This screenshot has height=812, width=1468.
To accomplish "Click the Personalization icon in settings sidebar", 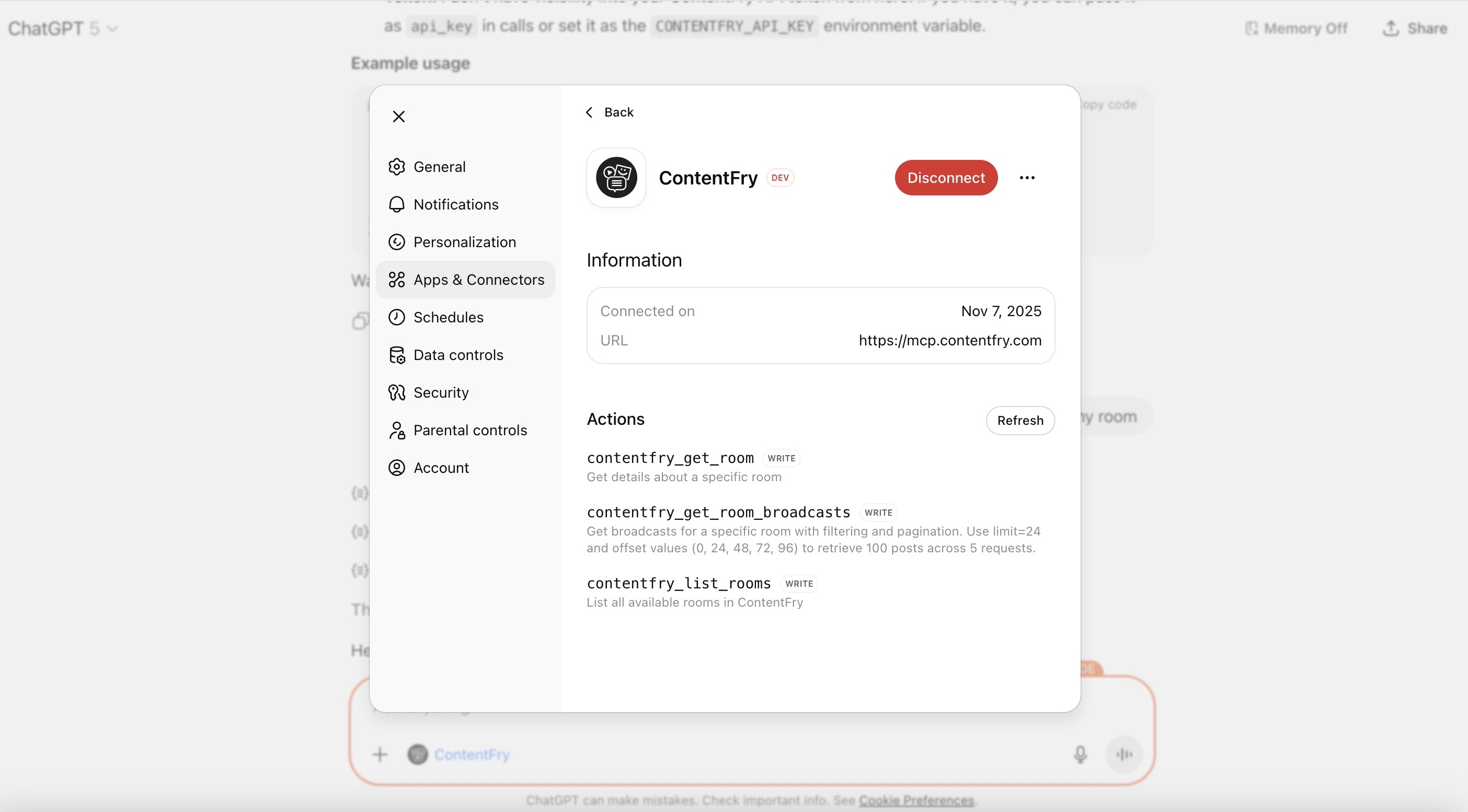I will click(397, 242).
